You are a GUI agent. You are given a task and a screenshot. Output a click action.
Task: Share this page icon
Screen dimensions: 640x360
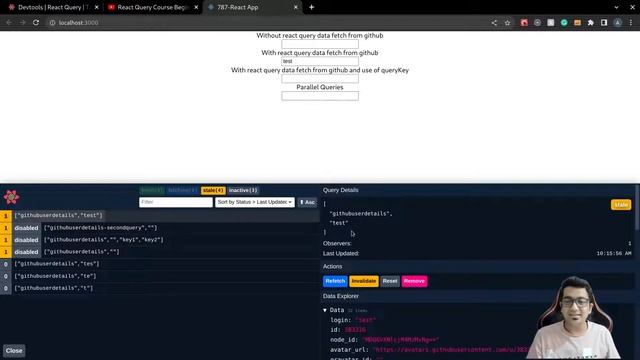[x=494, y=23]
